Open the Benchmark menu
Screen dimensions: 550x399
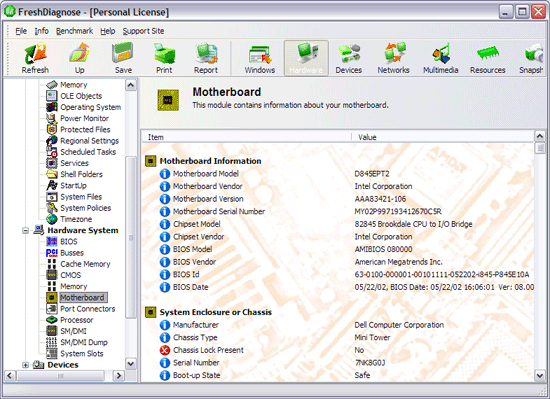click(x=74, y=31)
